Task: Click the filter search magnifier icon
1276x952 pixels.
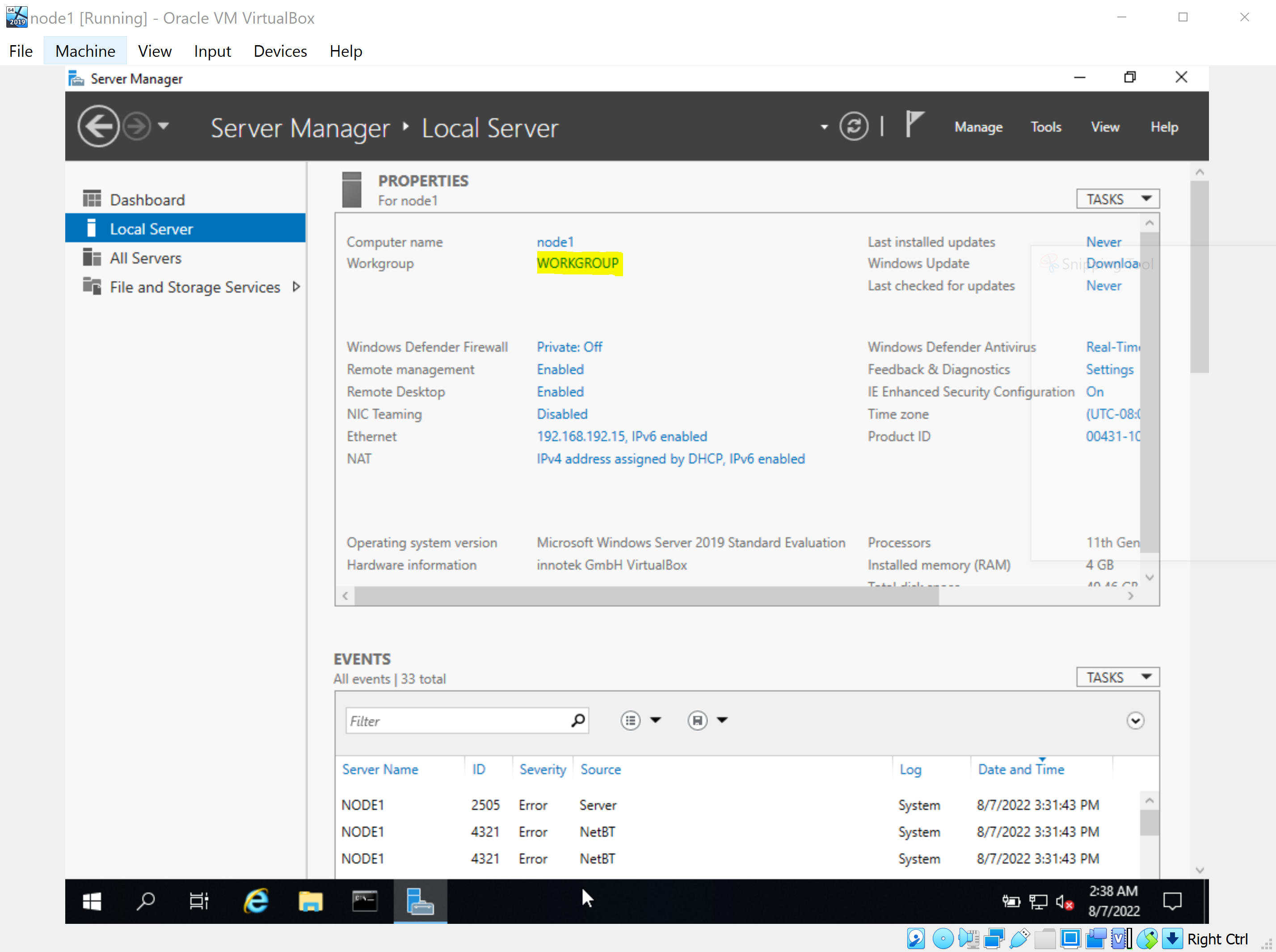Action: (578, 720)
